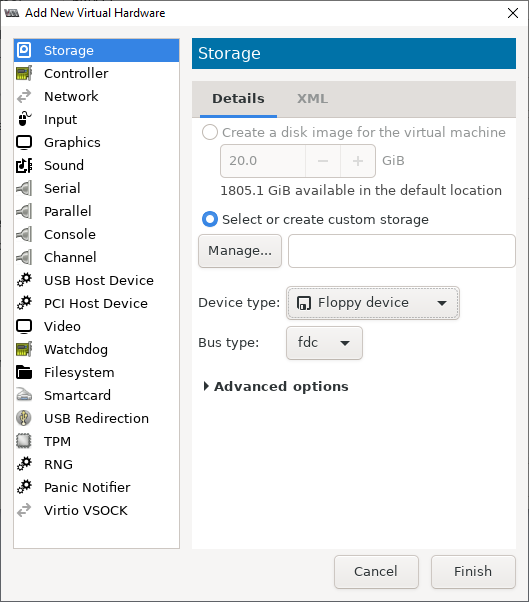Increase disk size with plus button

coord(358,161)
